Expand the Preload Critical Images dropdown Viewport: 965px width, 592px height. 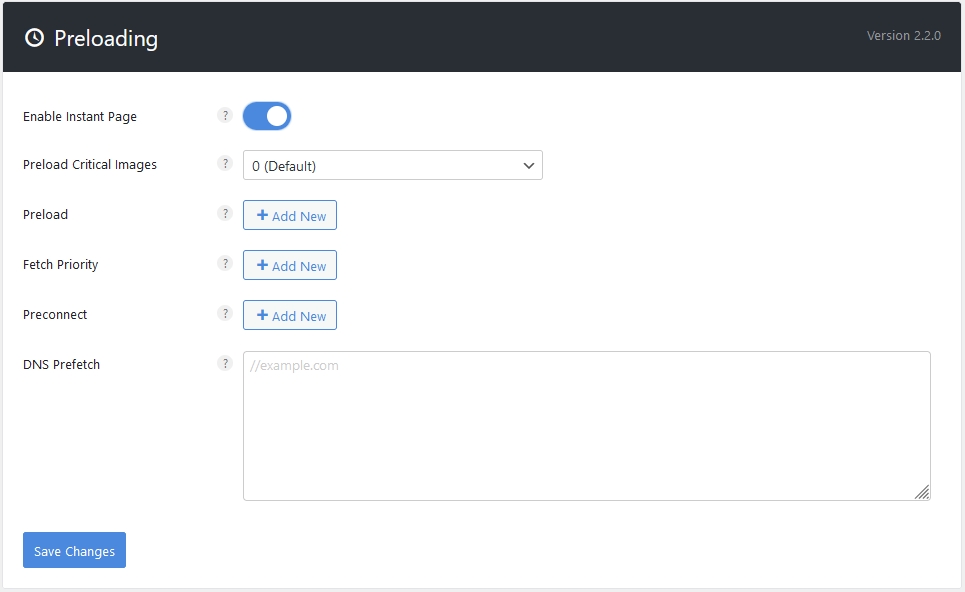coord(392,166)
